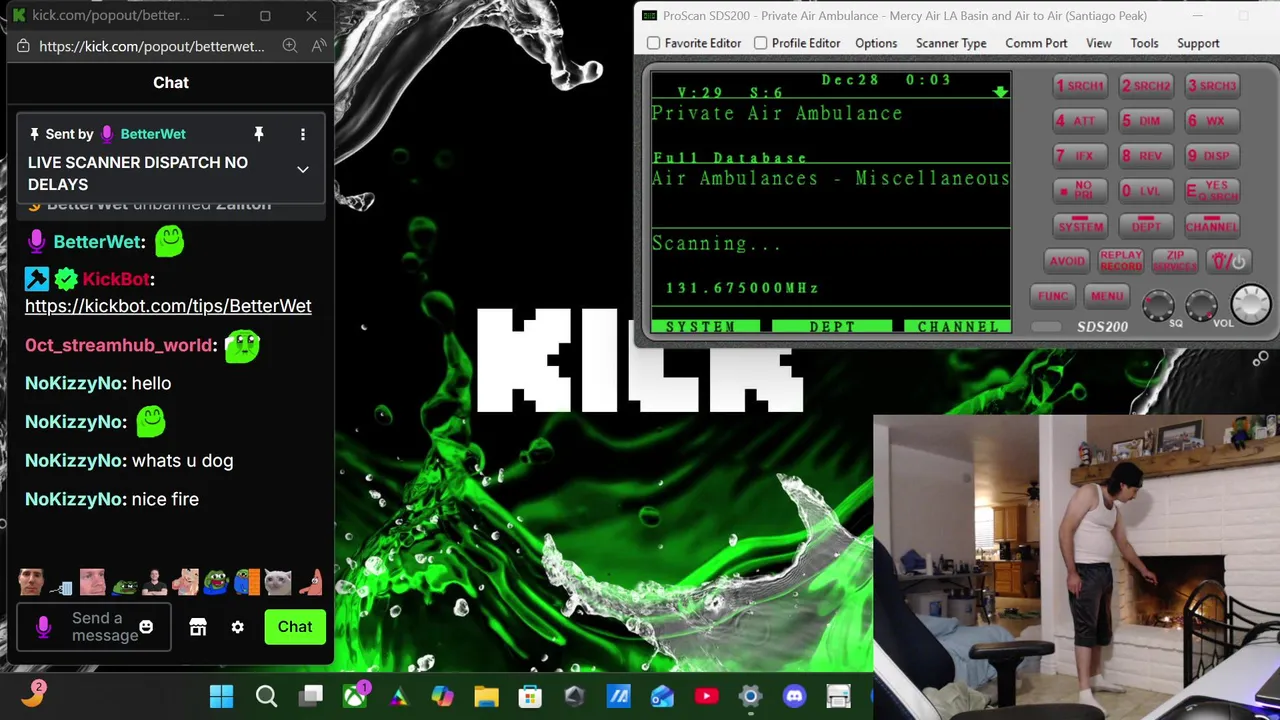Enable the Favorite Editor checkbox
The width and height of the screenshot is (1280, 720).
(x=653, y=43)
